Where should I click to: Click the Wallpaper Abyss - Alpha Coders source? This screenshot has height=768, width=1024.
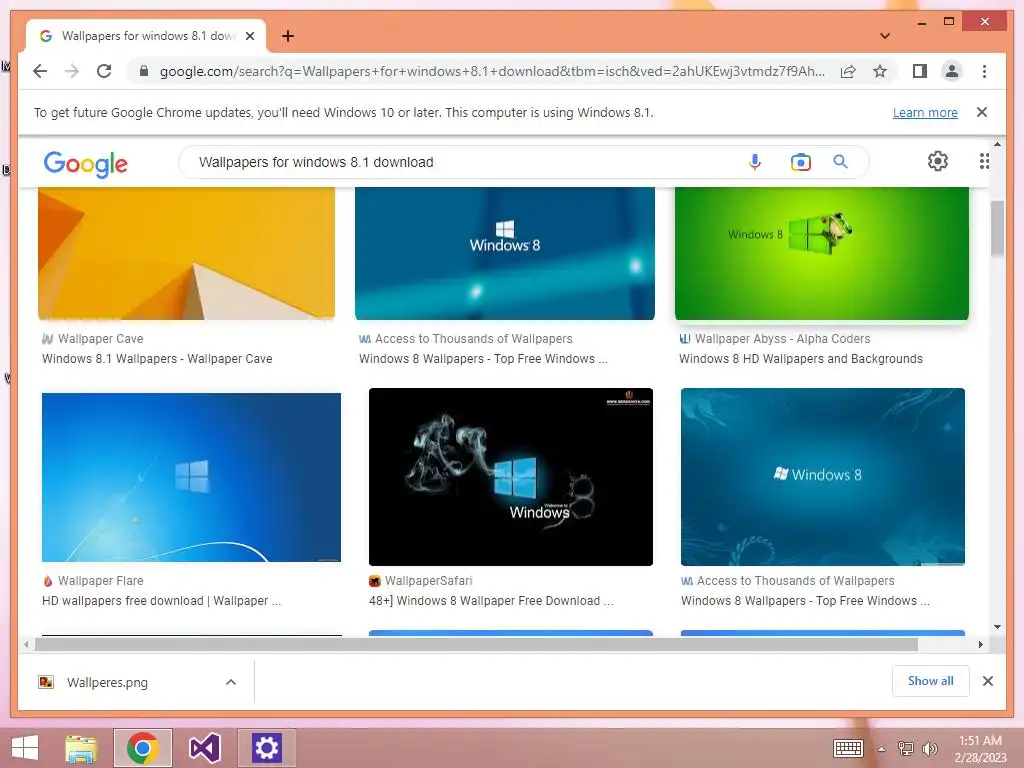click(782, 338)
